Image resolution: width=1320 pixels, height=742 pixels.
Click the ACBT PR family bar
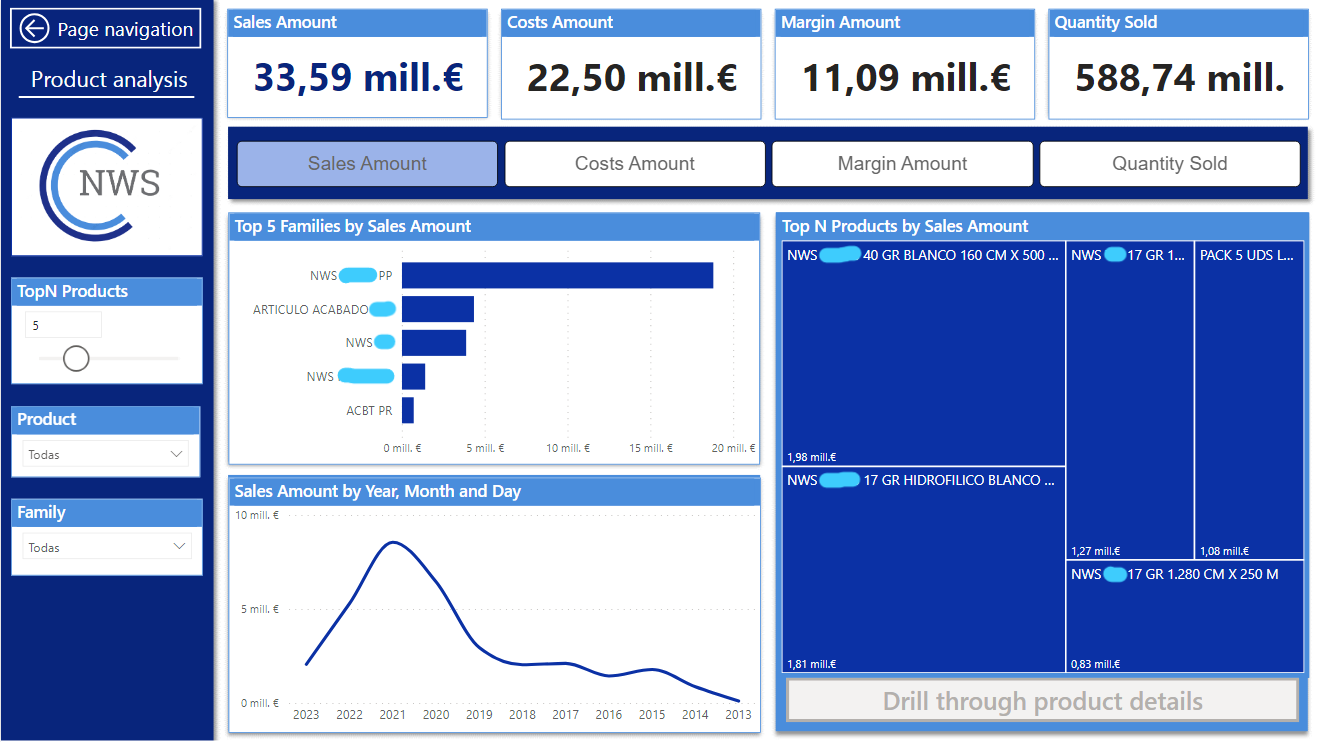coord(408,410)
